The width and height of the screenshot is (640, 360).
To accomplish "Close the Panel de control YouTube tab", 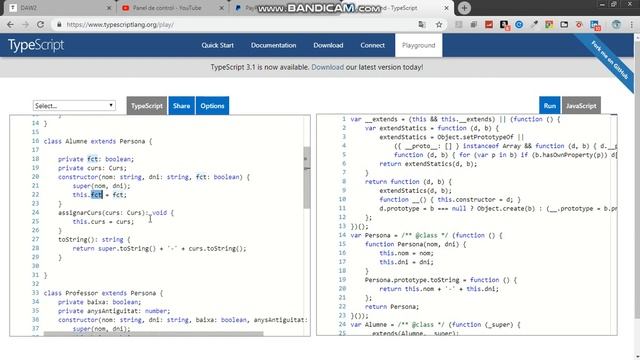I will (221, 8).
